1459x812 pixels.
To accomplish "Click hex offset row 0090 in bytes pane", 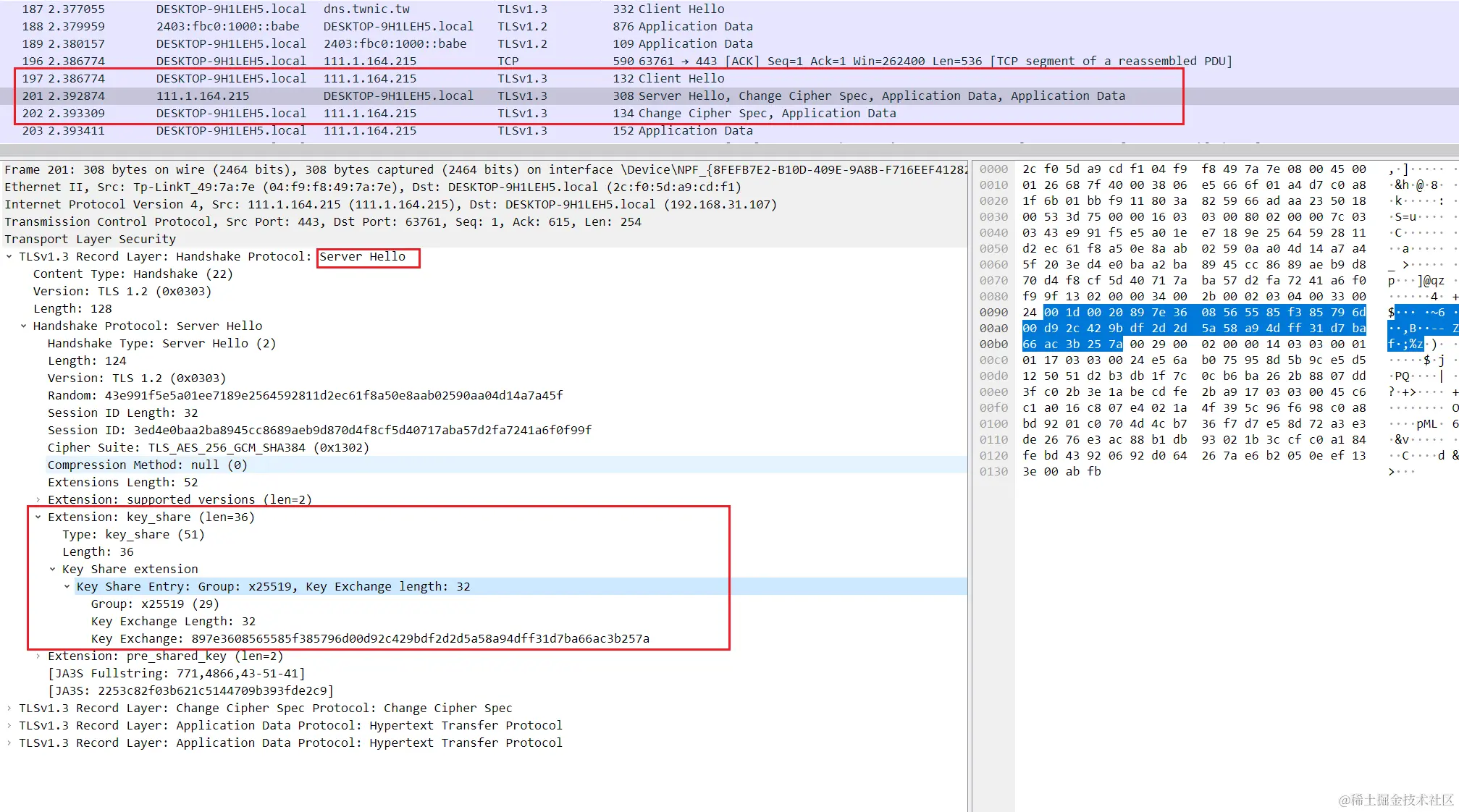I will (x=993, y=313).
